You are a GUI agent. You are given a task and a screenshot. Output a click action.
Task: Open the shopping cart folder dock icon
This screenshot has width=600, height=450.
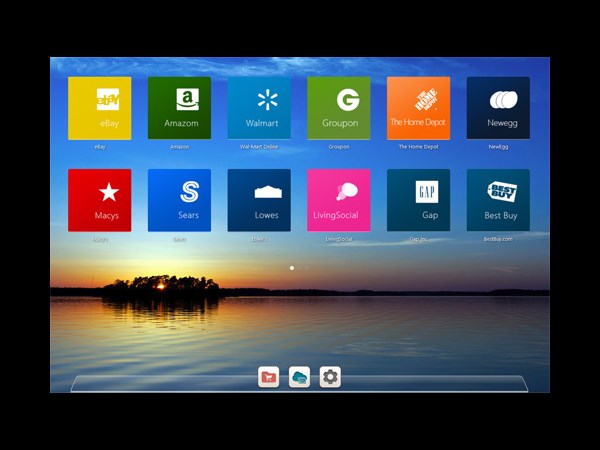(269, 377)
